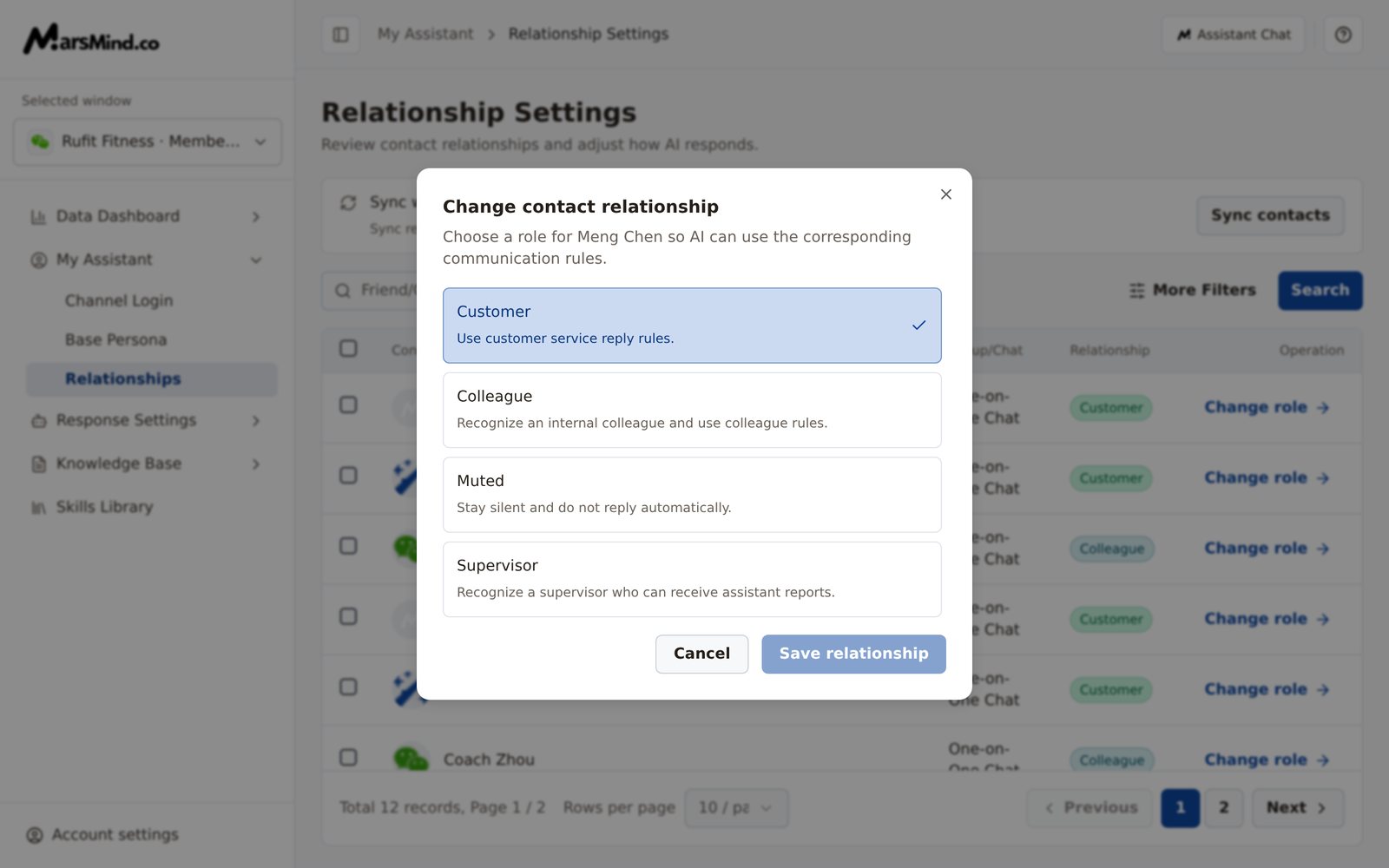Click the Coach Zhou contact name

click(489, 759)
